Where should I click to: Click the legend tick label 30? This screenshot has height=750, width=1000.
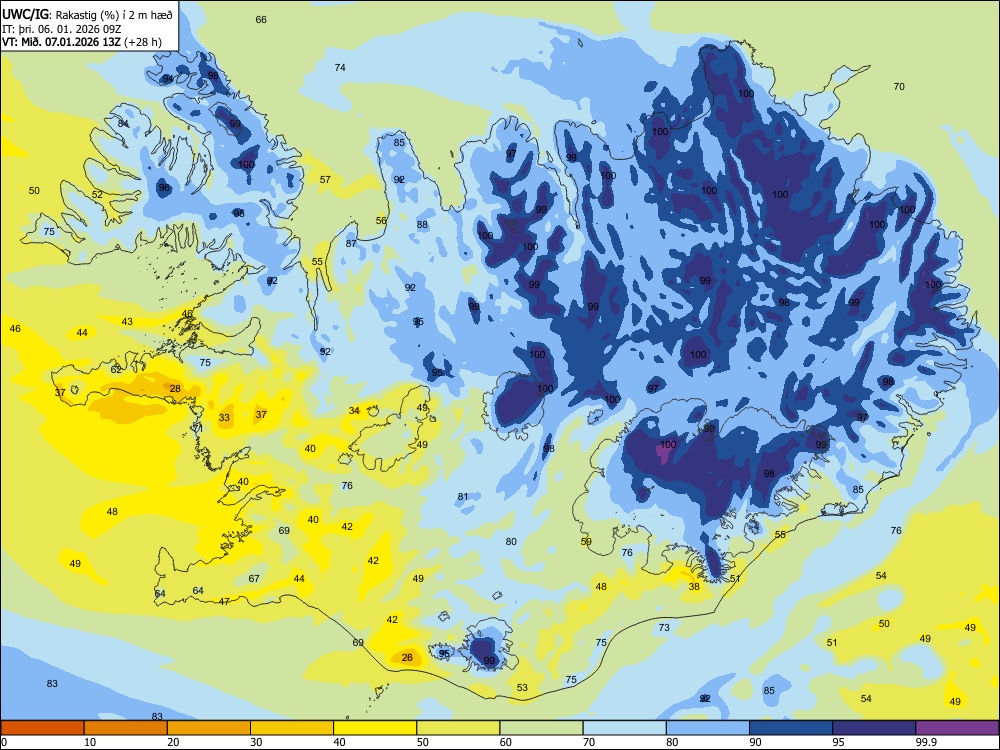point(256,742)
